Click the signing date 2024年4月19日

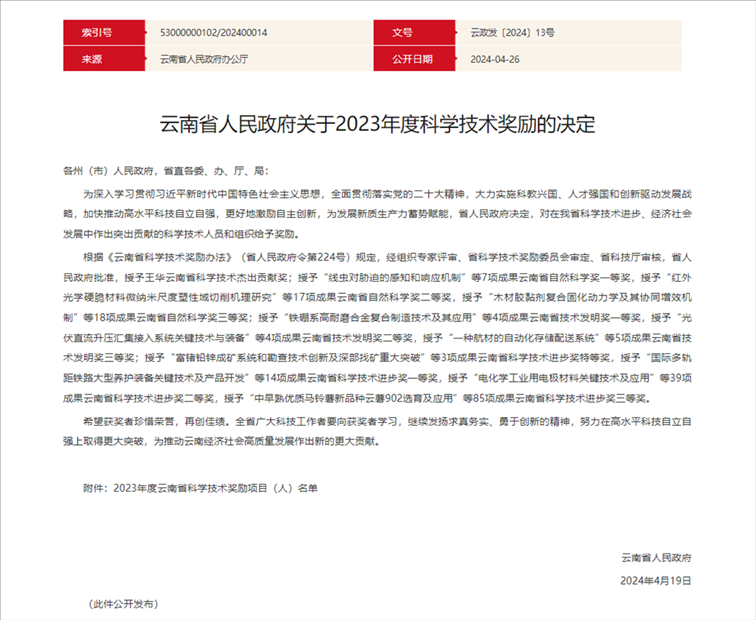pyautogui.click(x=656, y=580)
